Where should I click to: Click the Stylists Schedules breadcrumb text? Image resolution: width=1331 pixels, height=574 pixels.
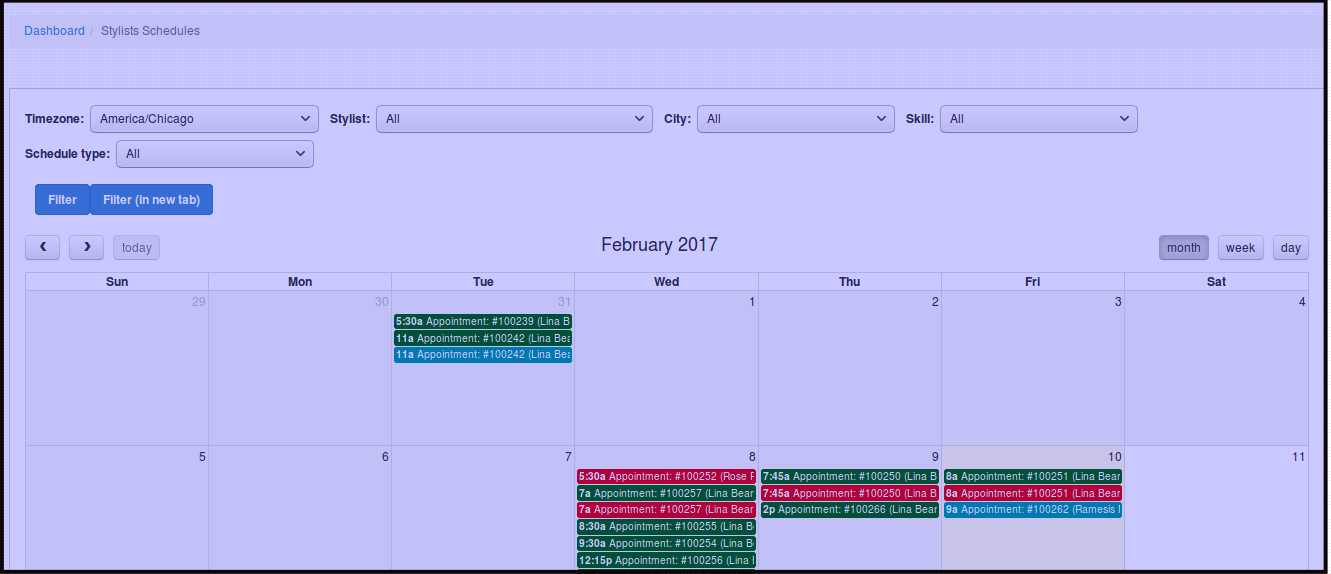point(150,31)
